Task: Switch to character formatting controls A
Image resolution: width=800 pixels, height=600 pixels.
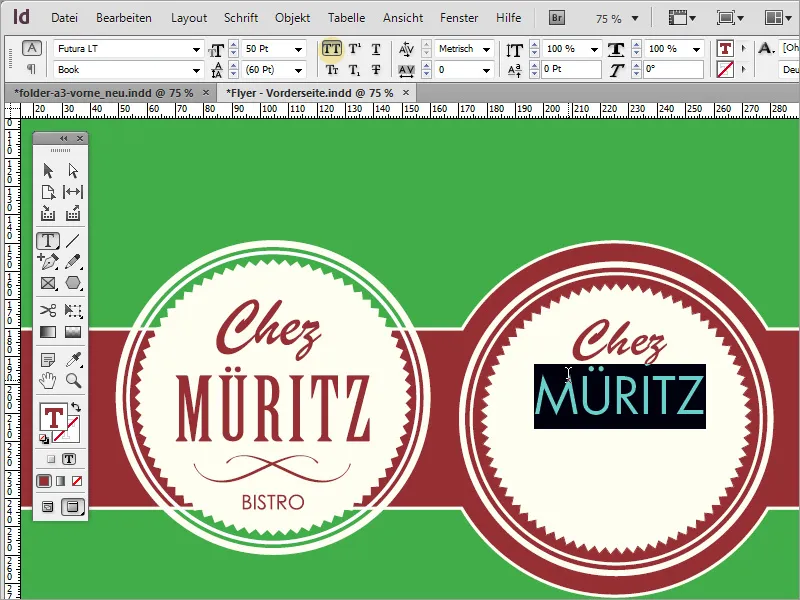Action: (32, 48)
